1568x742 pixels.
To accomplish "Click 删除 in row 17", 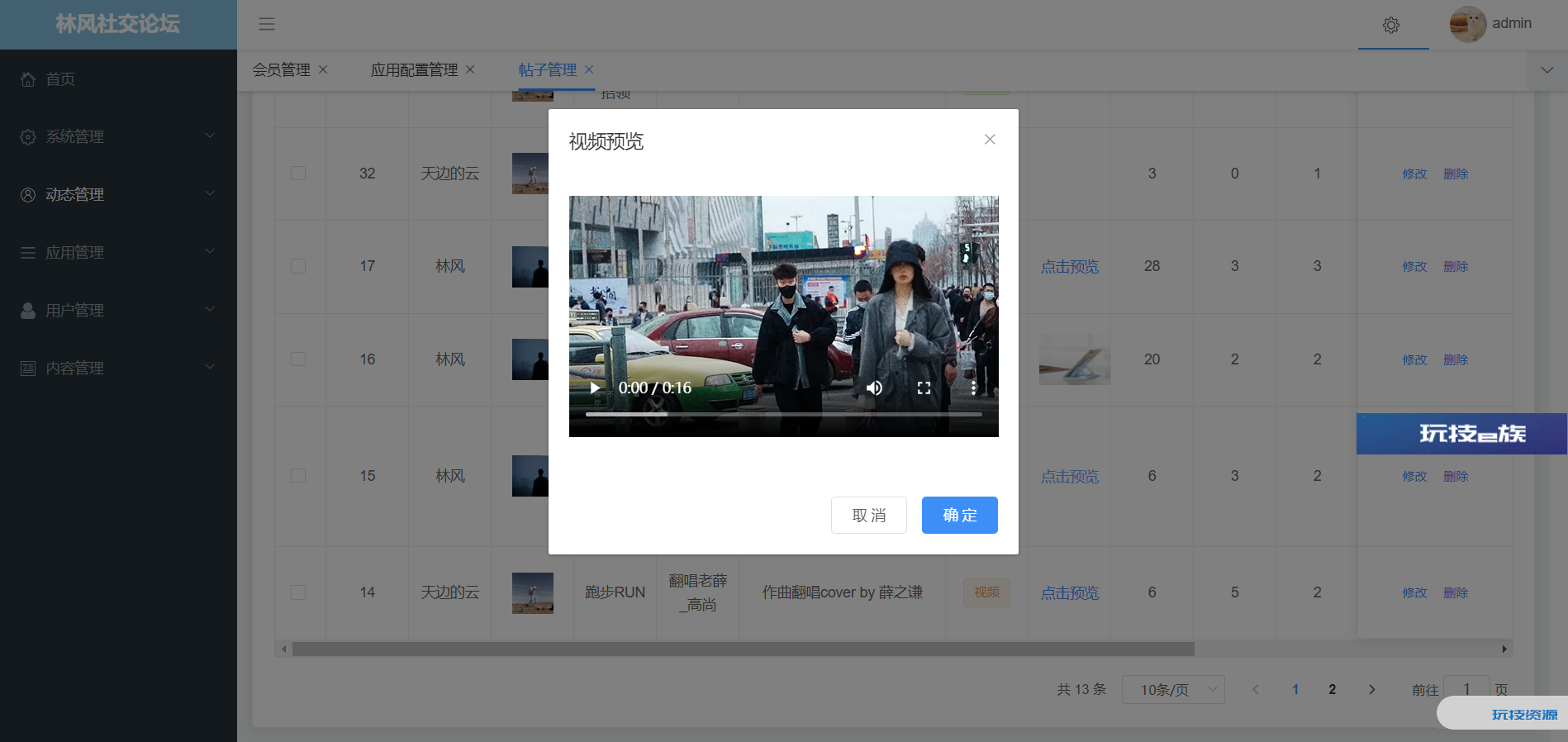I will click(x=1456, y=266).
